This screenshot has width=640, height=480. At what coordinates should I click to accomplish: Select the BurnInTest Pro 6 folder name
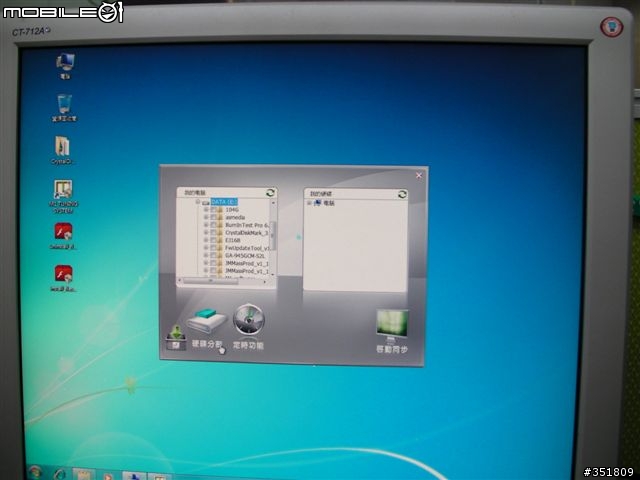point(247,225)
